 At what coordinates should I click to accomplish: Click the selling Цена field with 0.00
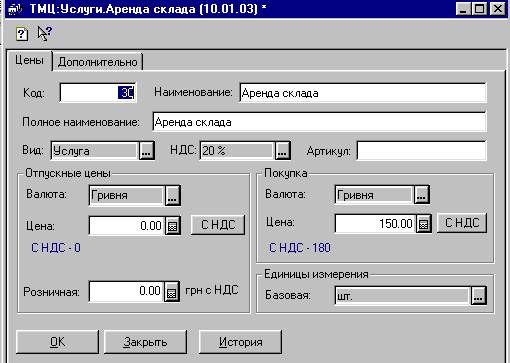click(x=127, y=226)
